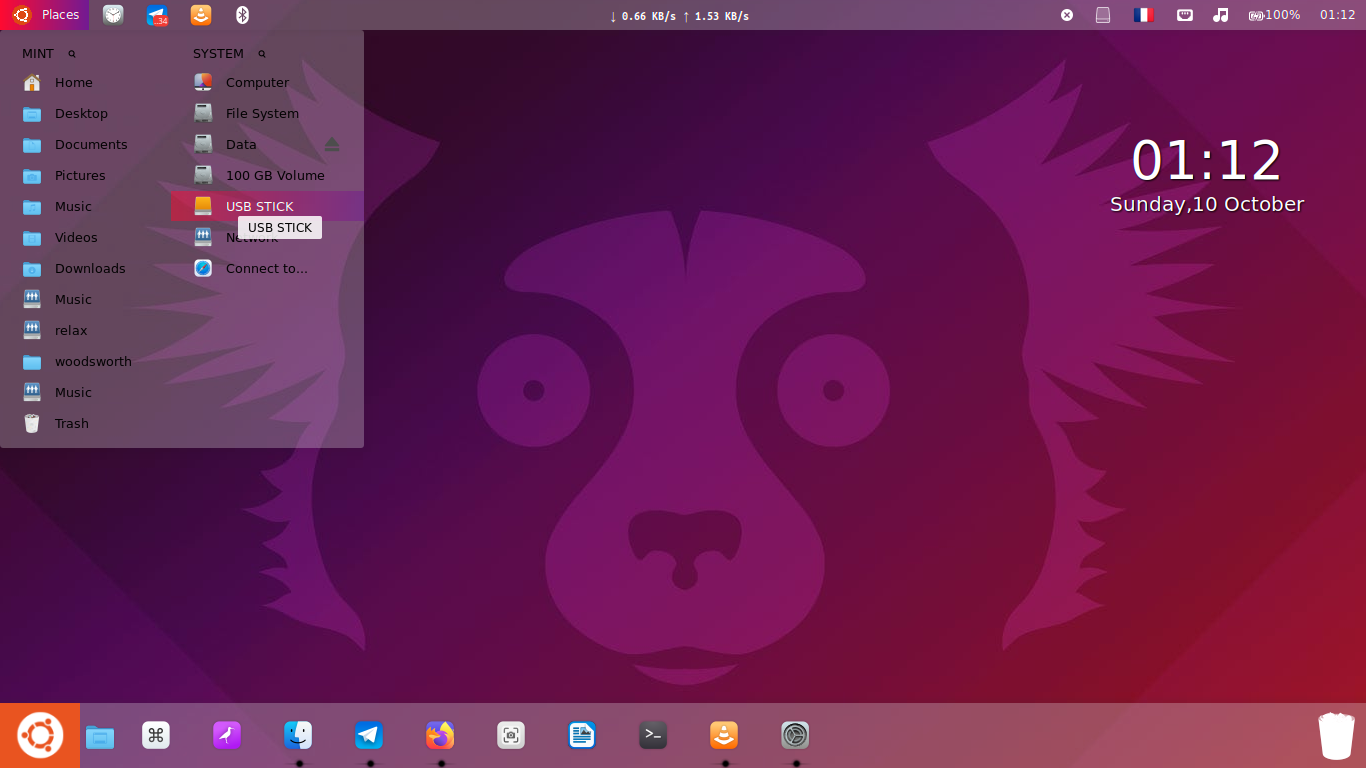Open Telegram tray icon with 34 badge

pyautogui.click(x=157, y=15)
